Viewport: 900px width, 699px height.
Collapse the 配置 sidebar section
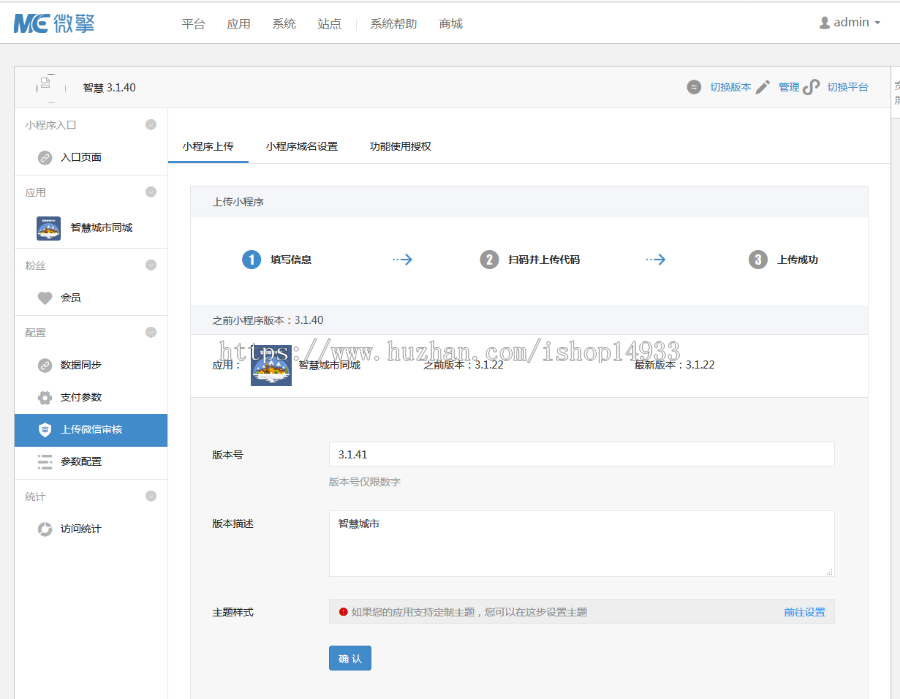[x=150, y=332]
